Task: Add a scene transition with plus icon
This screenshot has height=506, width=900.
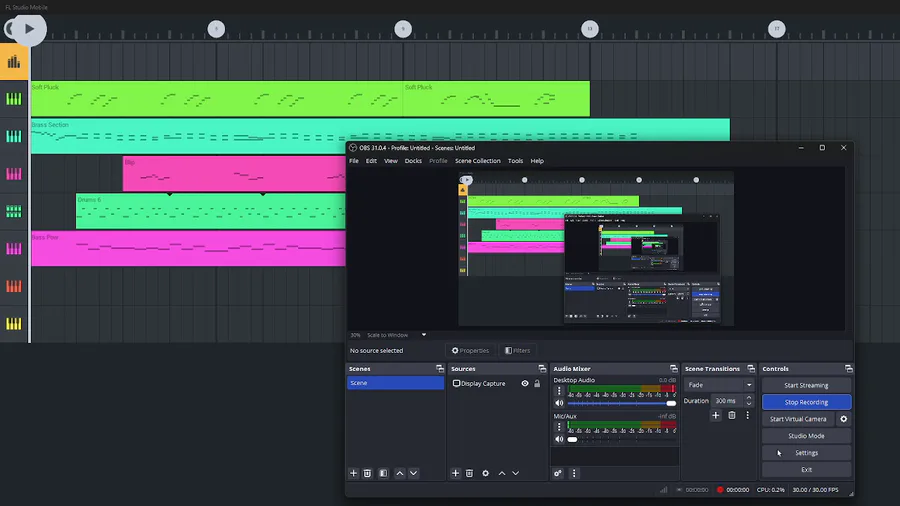Action: click(x=716, y=415)
